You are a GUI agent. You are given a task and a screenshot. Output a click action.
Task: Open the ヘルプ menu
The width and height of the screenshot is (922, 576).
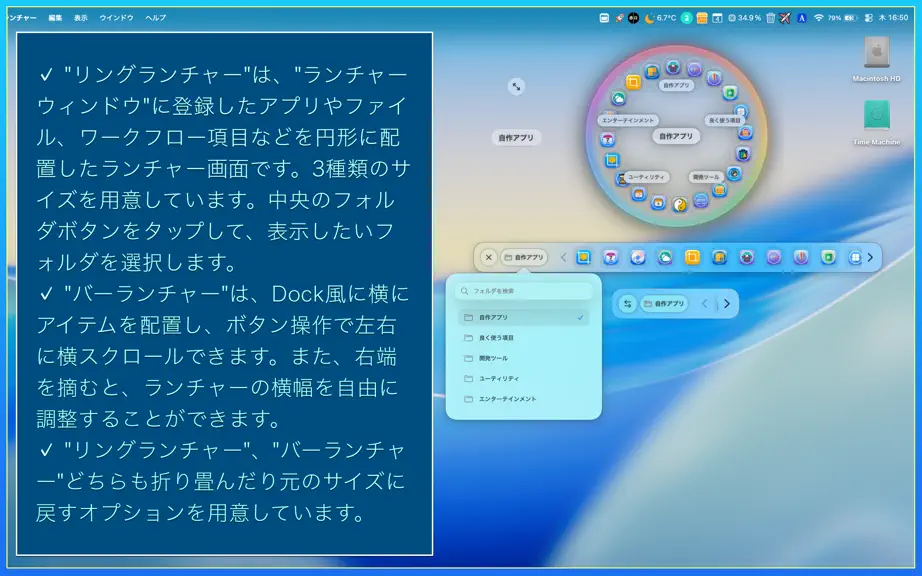pos(156,18)
